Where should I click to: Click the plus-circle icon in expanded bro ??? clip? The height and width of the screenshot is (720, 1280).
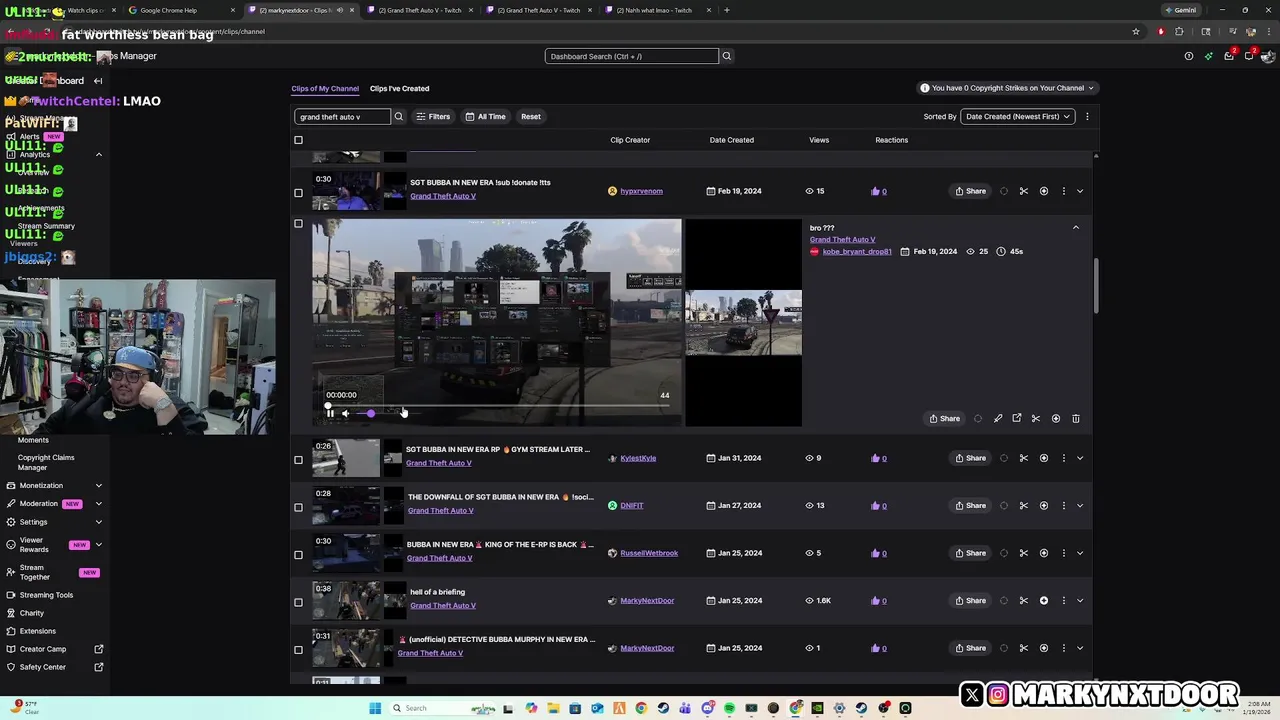tap(1056, 419)
